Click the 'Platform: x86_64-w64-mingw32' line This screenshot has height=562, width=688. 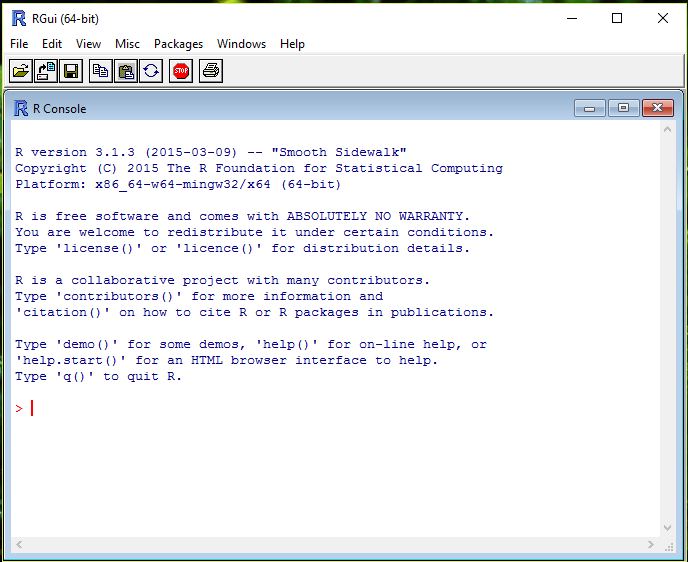click(178, 184)
